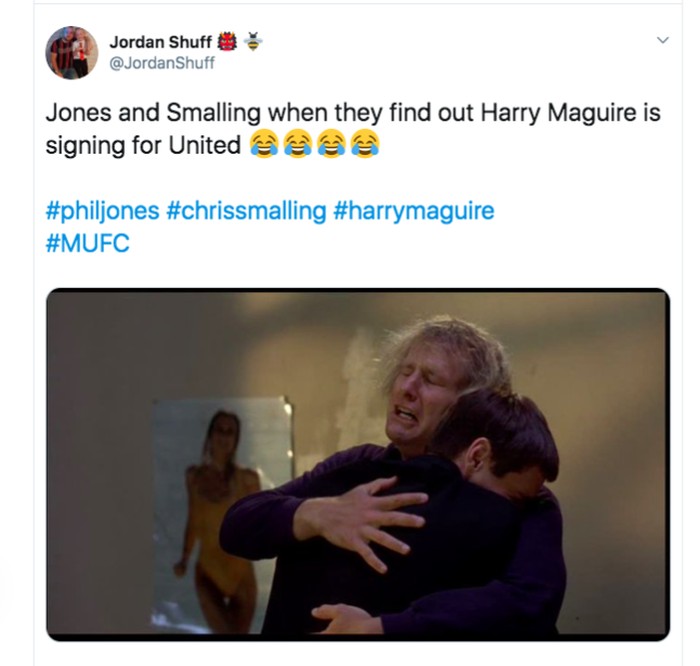Click the Jordan Shuff display name

(160, 42)
